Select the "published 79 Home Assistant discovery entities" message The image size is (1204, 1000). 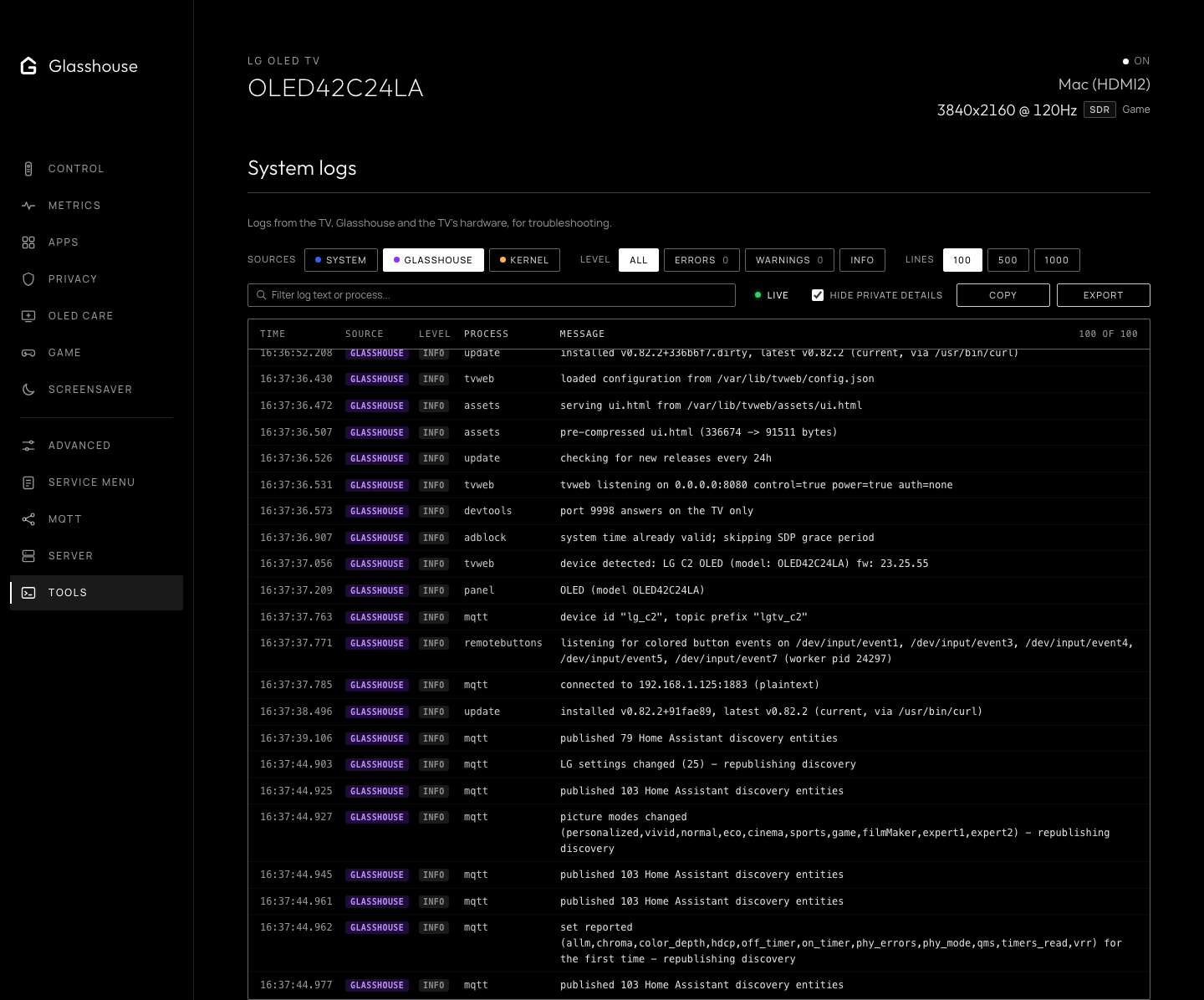[699, 738]
